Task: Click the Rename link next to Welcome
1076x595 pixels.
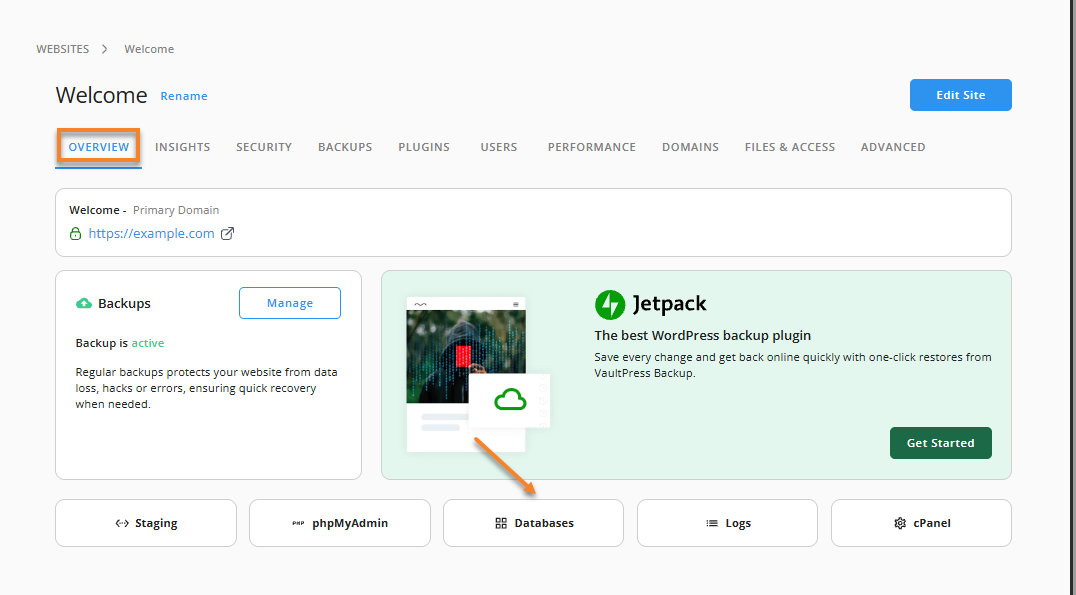Action: coord(184,96)
